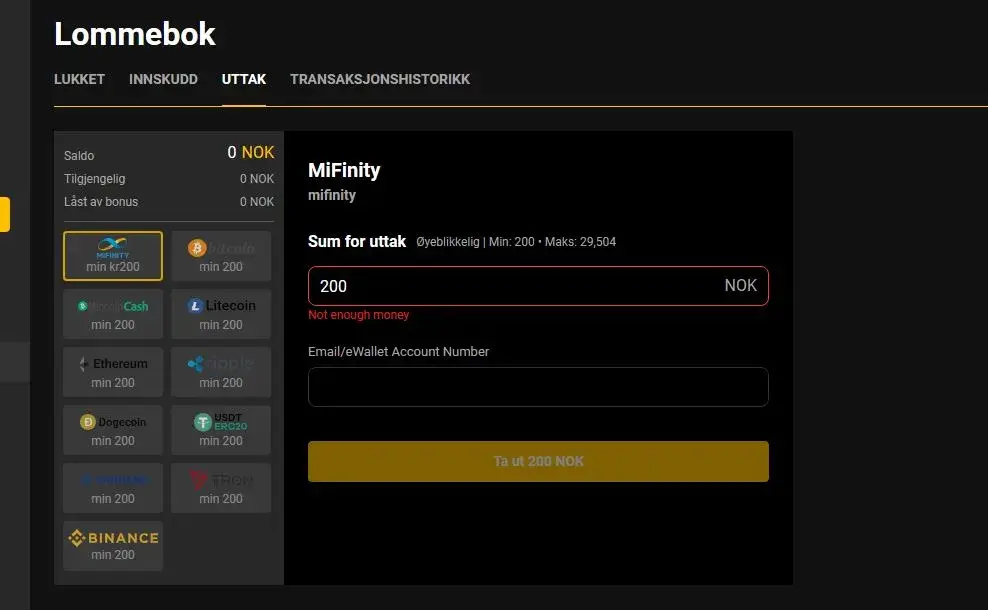Select the dark blue logo tile beside TRON
Image resolution: width=988 pixels, height=610 pixels.
[113, 488]
